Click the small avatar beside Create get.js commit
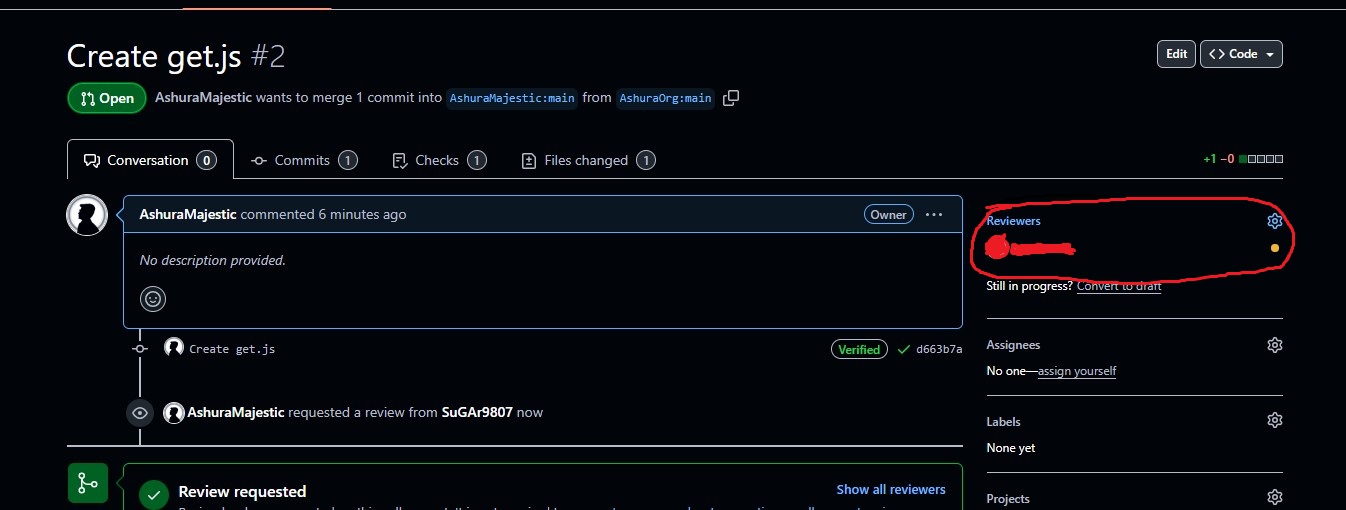Viewport: 1346px width, 510px height. pos(174,348)
